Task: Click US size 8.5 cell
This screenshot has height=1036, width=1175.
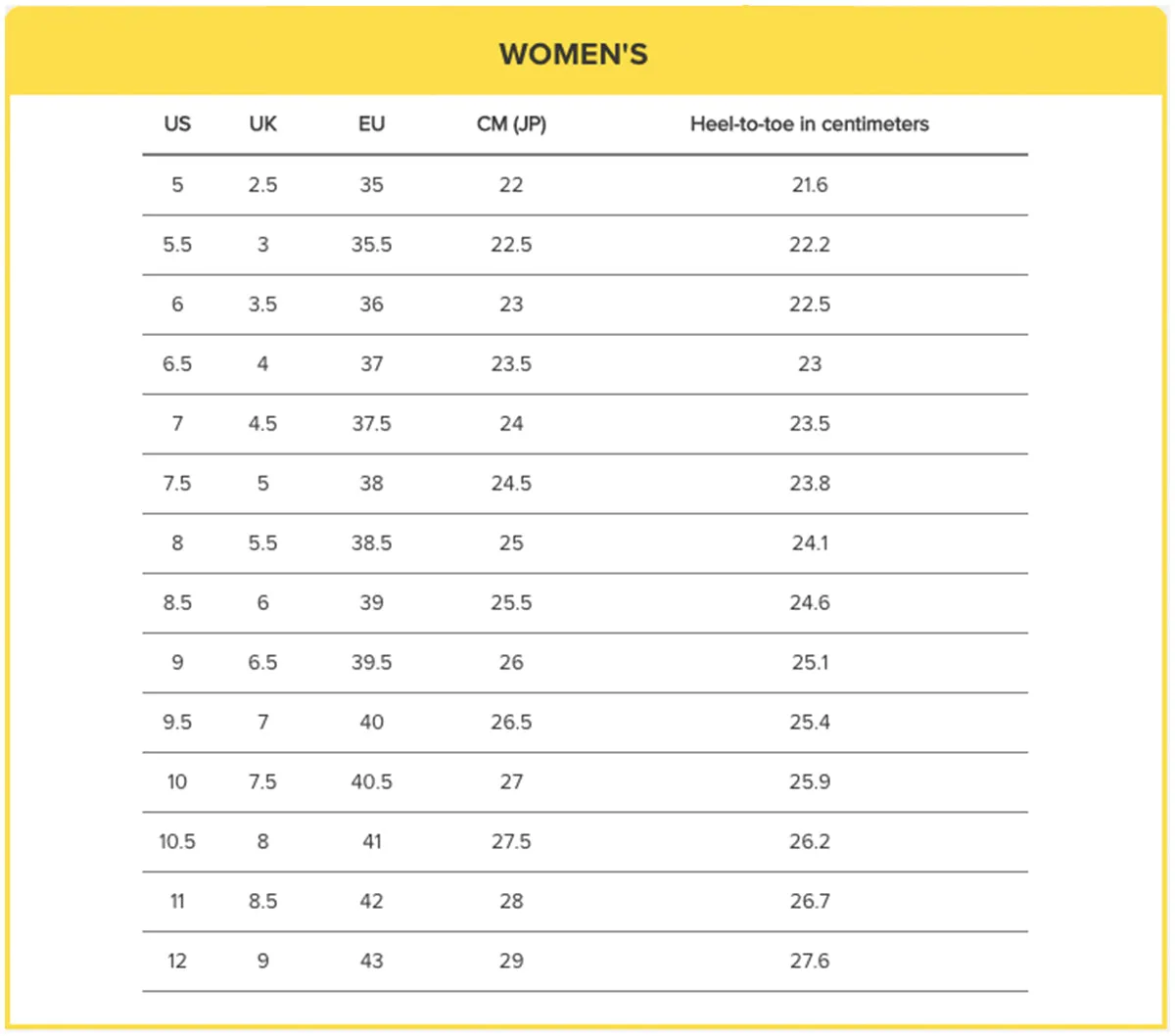Action: point(177,603)
